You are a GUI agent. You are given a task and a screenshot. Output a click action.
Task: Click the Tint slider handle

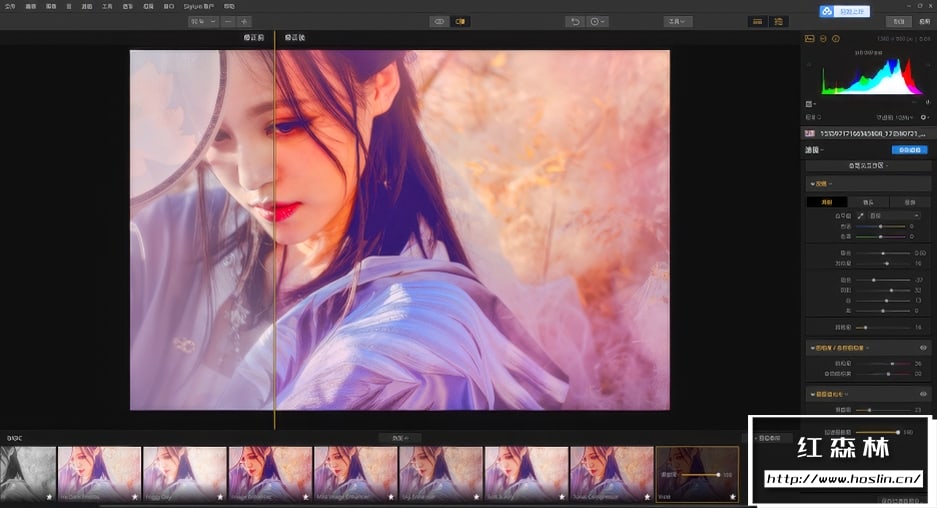pyautogui.click(x=881, y=237)
